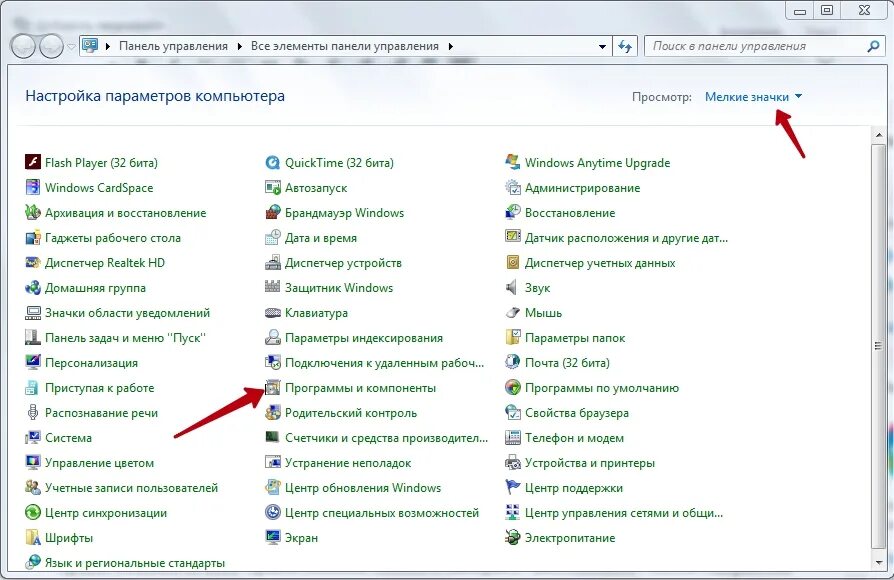Open the Устройства и принтеры icon

[x=513, y=463]
